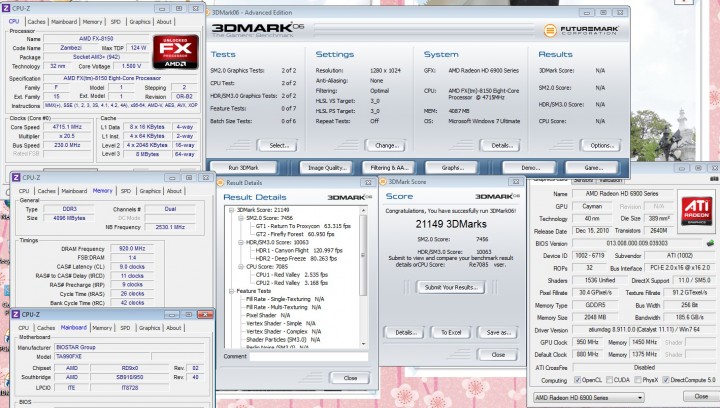The height and width of the screenshot is (408, 720).
Task: Click the AMD FX processor logo in CPU-Z
Action: 175,51
